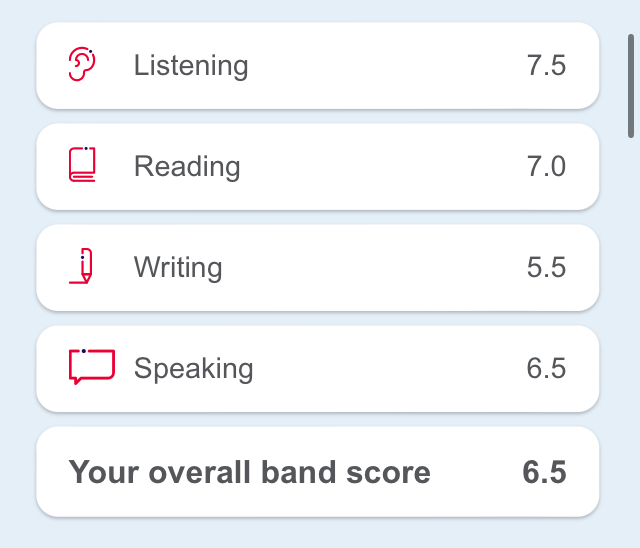Viewport: 640px width, 548px height.
Task: Click the 5.5 Writing score value
Action: click(x=546, y=267)
